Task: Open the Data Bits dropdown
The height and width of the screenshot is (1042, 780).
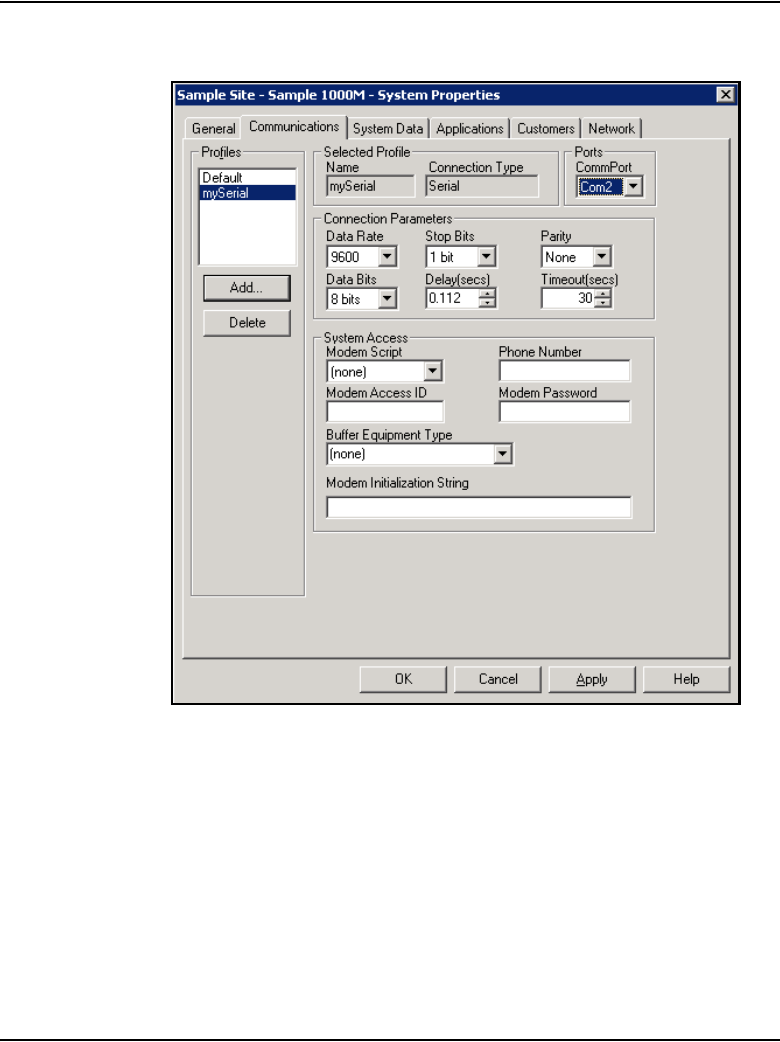Action: pyautogui.click(x=387, y=298)
